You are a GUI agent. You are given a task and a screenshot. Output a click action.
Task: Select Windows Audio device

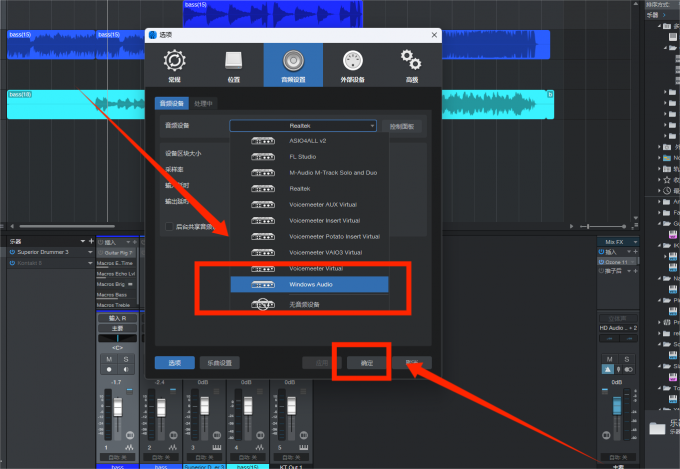309,285
